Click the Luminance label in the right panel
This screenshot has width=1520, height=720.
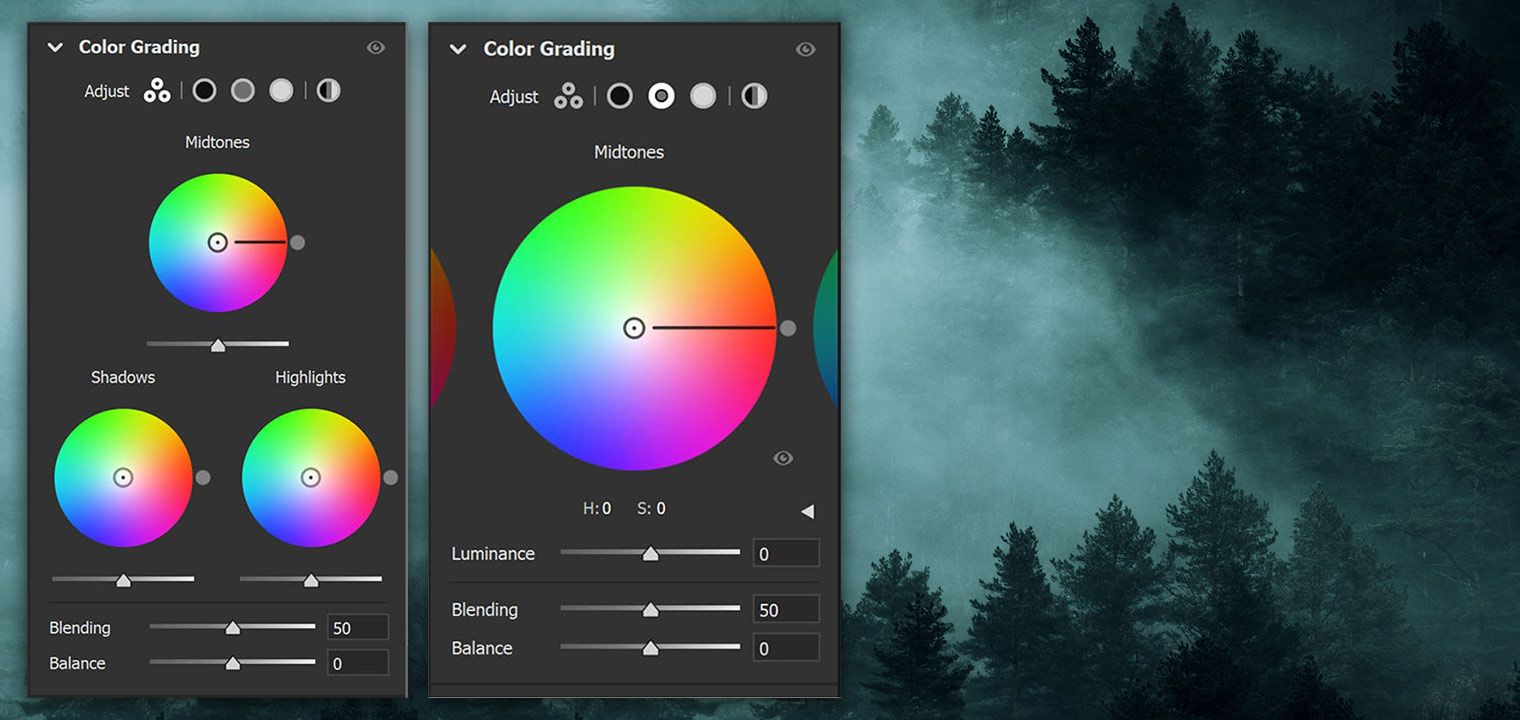493,553
